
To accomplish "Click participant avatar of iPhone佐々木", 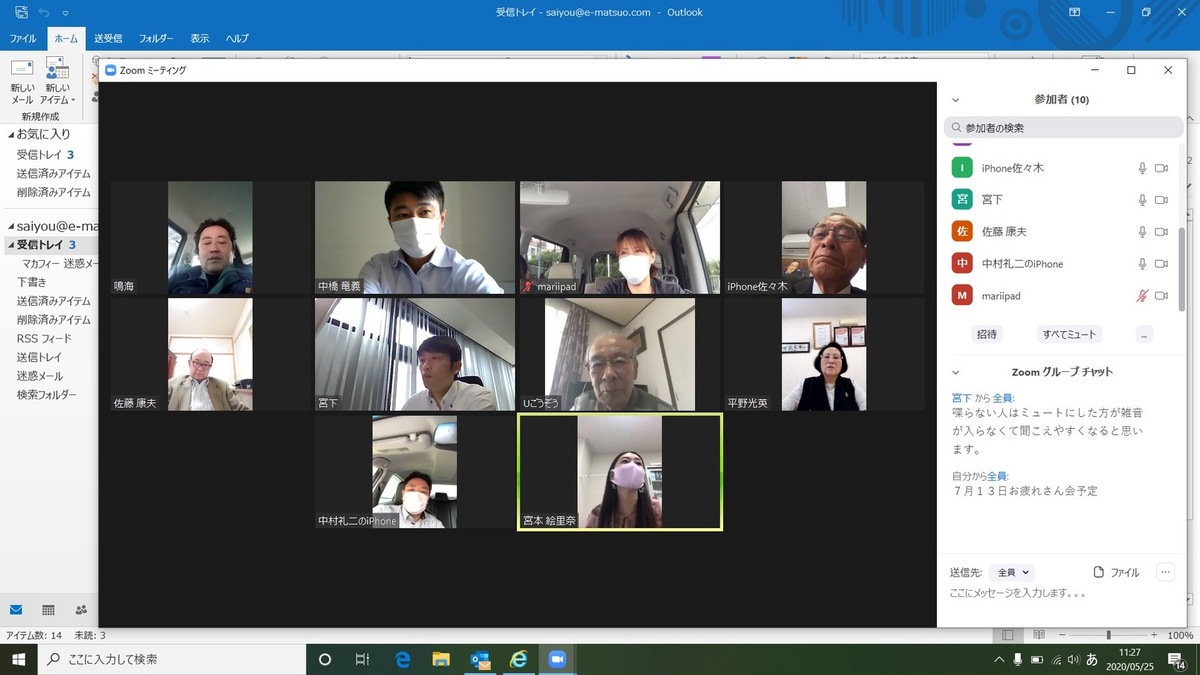I will (961, 168).
